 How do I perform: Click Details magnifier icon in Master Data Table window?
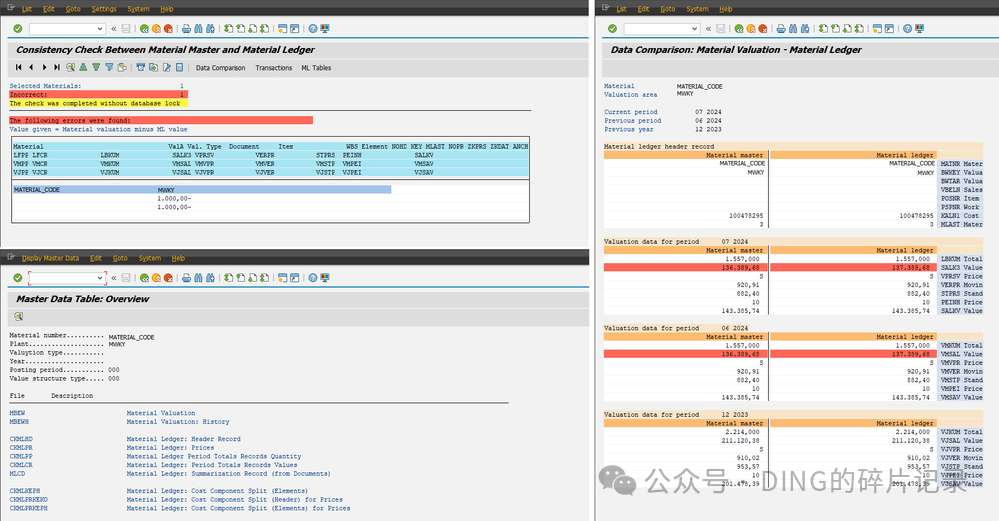click(x=18, y=317)
